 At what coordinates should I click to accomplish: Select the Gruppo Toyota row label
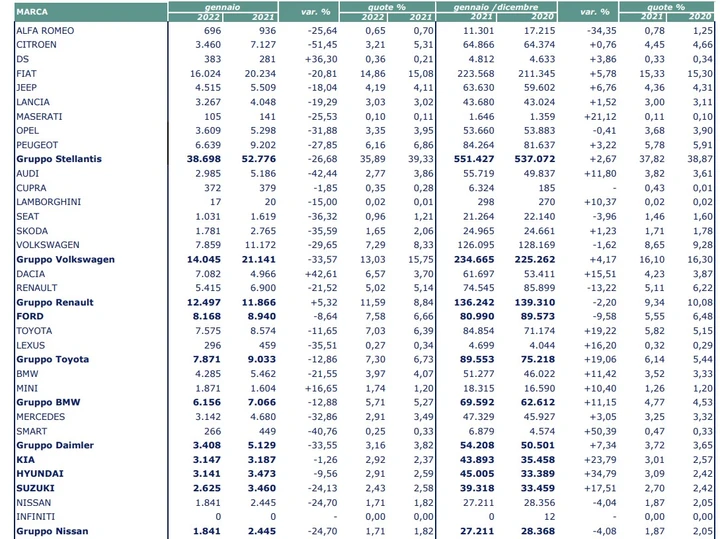(53, 359)
